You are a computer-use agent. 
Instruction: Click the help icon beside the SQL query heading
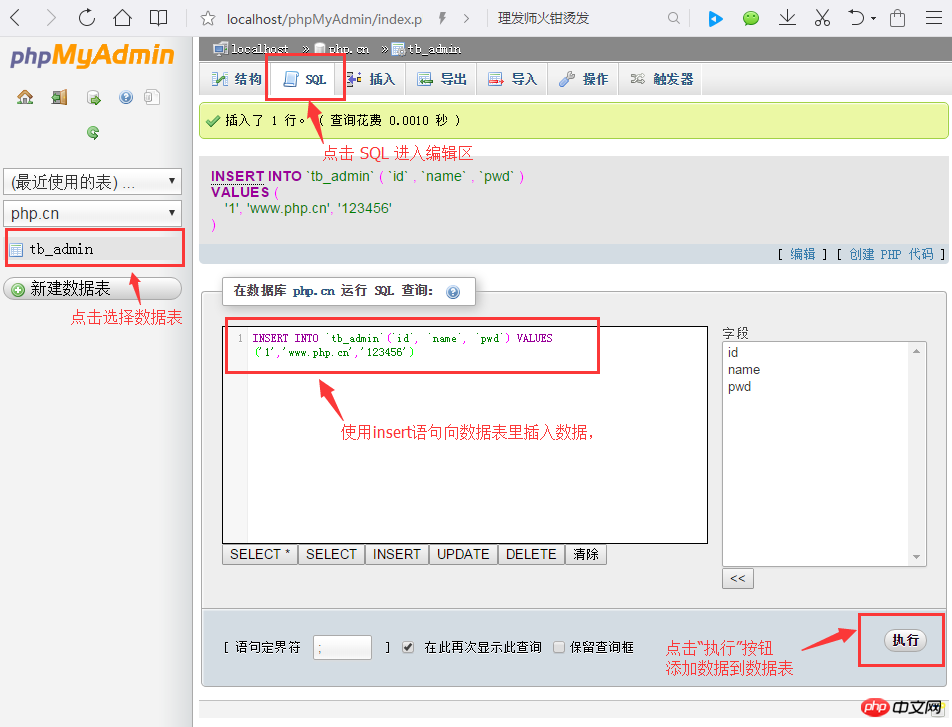click(x=454, y=291)
